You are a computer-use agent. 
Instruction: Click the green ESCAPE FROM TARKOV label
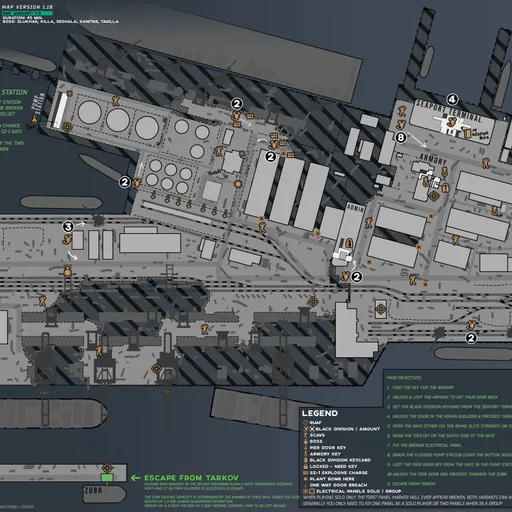pyautogui.click(x=191, y=478)
